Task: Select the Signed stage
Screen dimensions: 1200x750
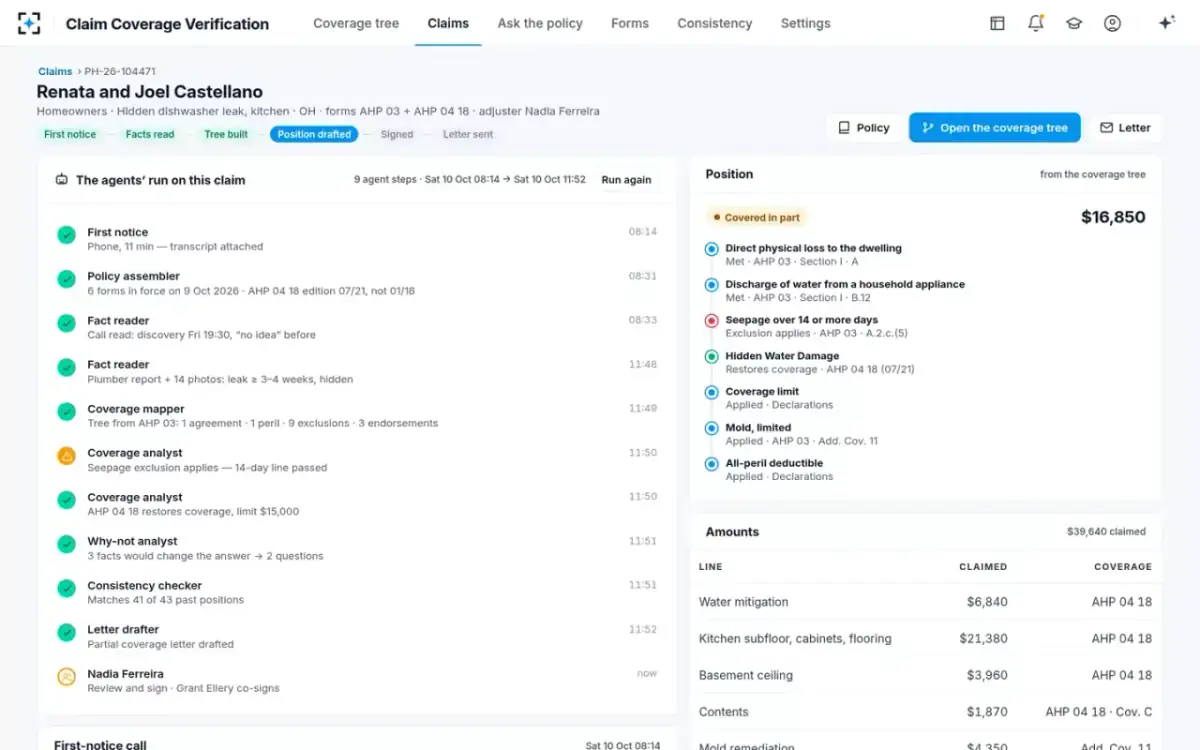Action: click(397, 134)
